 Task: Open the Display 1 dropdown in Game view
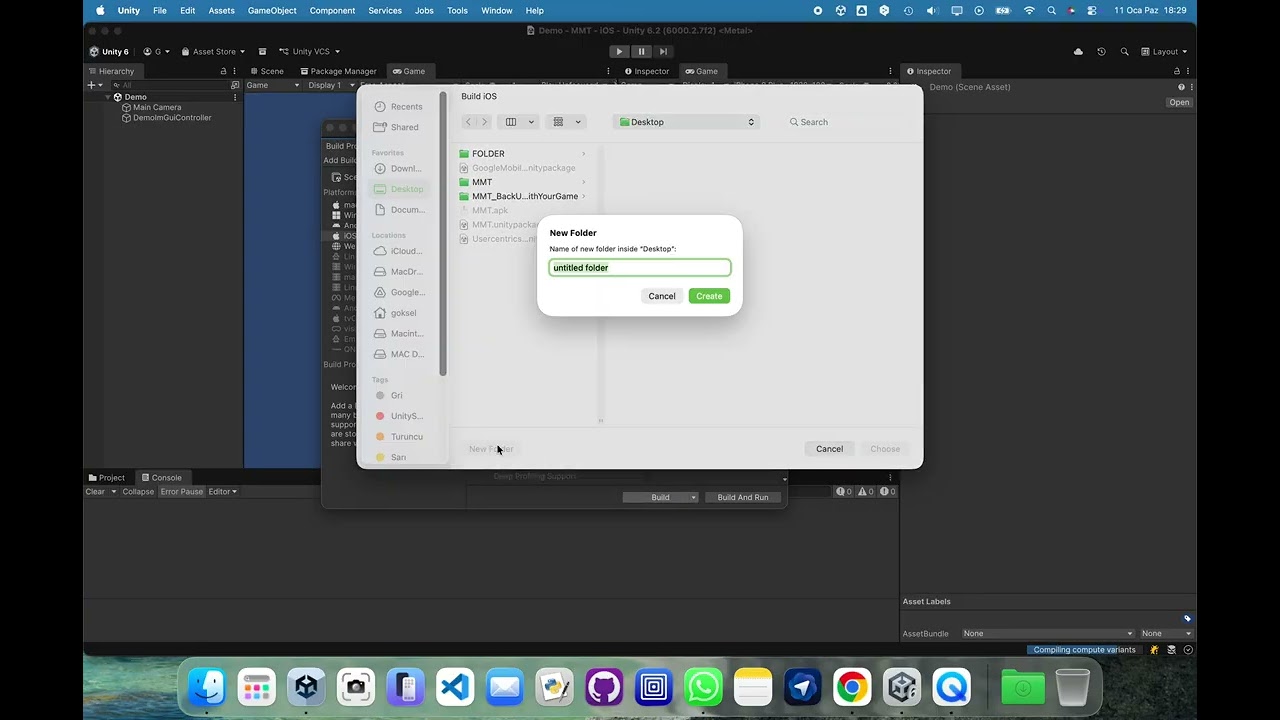click(x=328, y=85)
